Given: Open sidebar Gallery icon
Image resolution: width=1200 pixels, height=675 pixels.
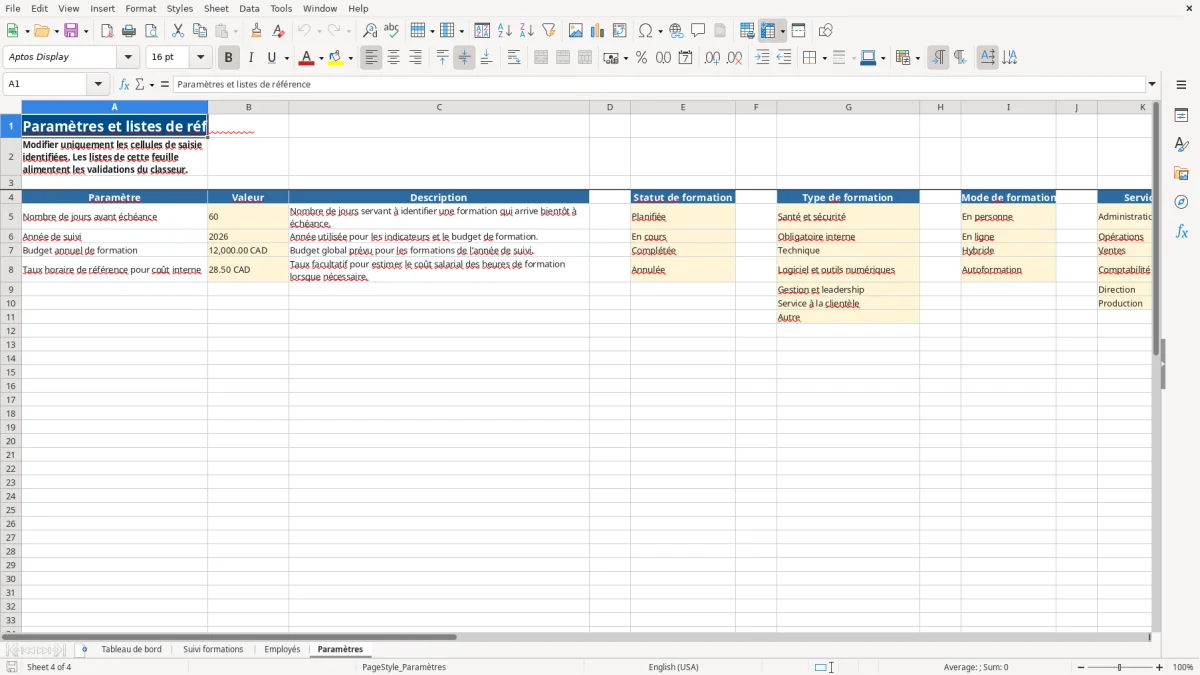Looking at the screenshot, I should click(1181, 173).
